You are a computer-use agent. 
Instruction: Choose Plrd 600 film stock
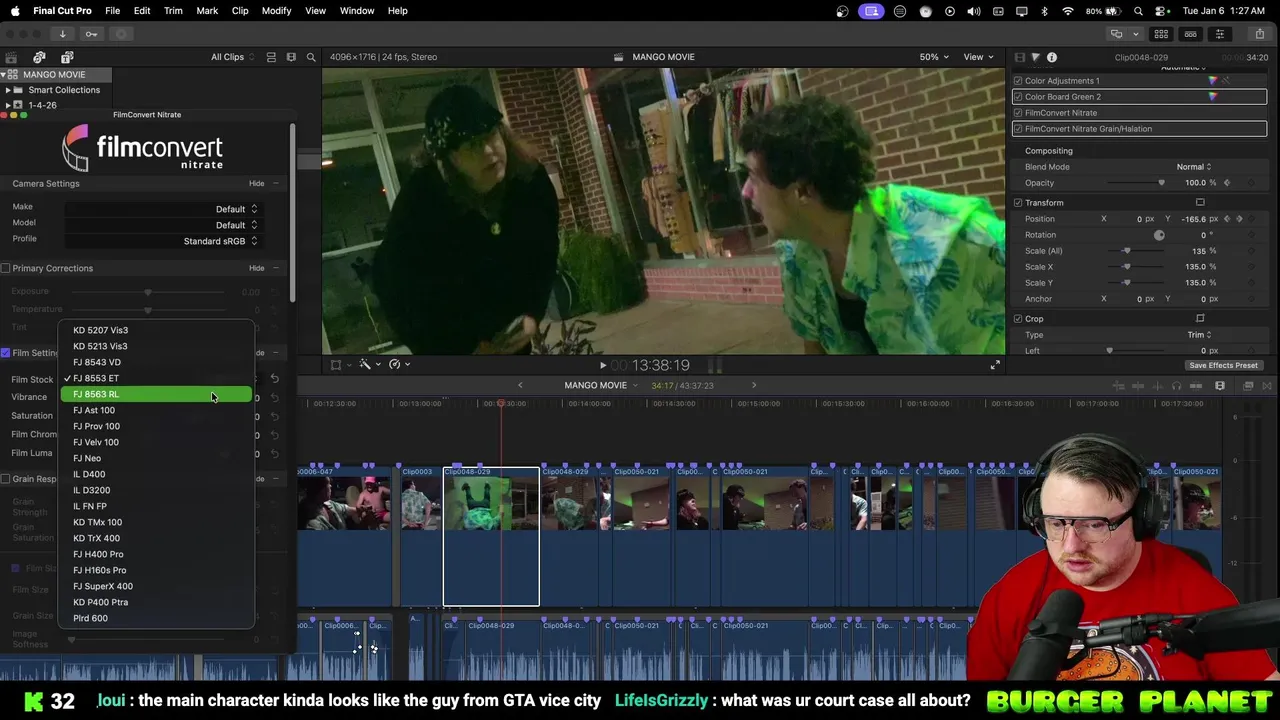point(156,618)
